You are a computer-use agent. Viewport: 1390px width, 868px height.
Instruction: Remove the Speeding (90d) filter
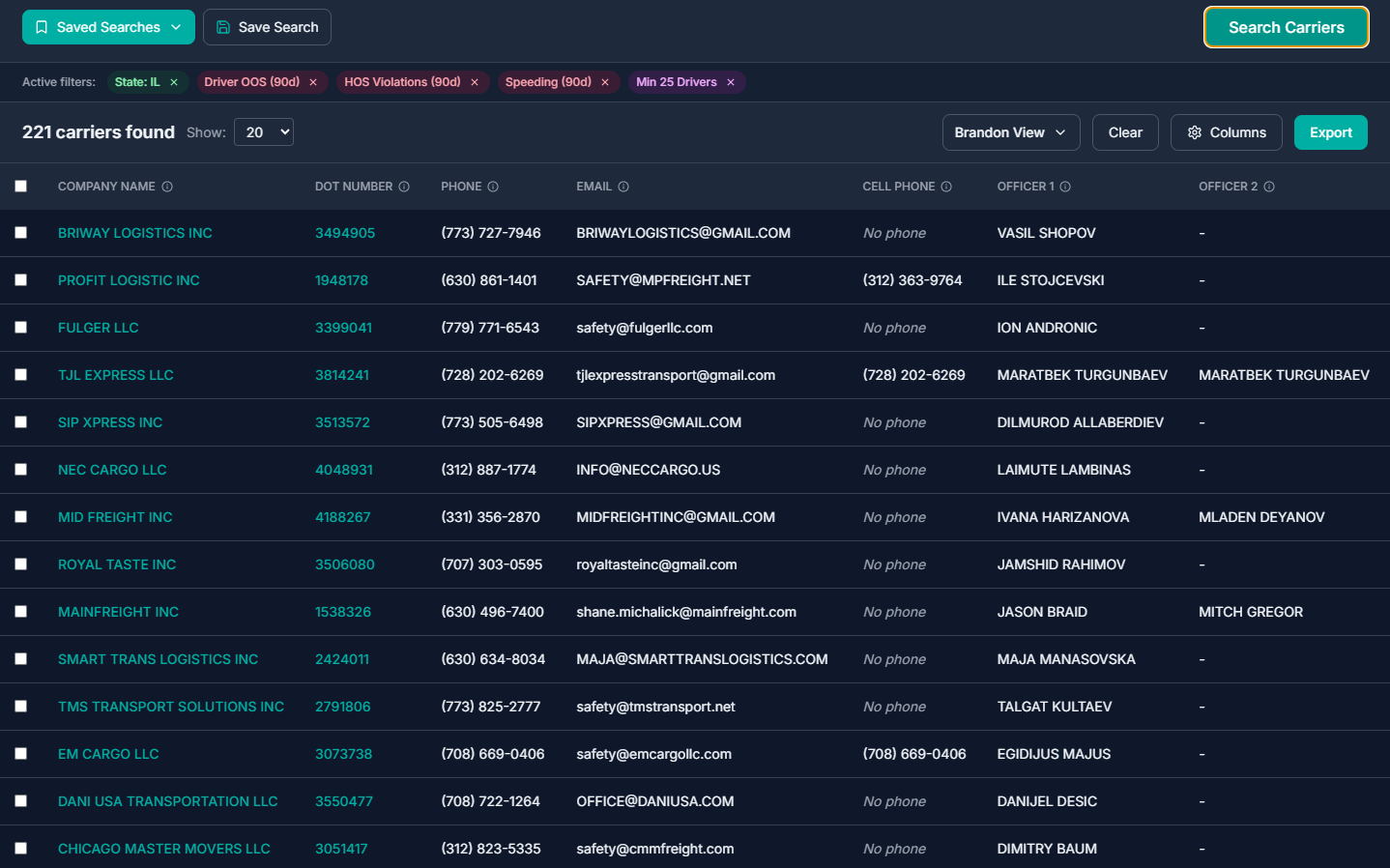[605, 82]
